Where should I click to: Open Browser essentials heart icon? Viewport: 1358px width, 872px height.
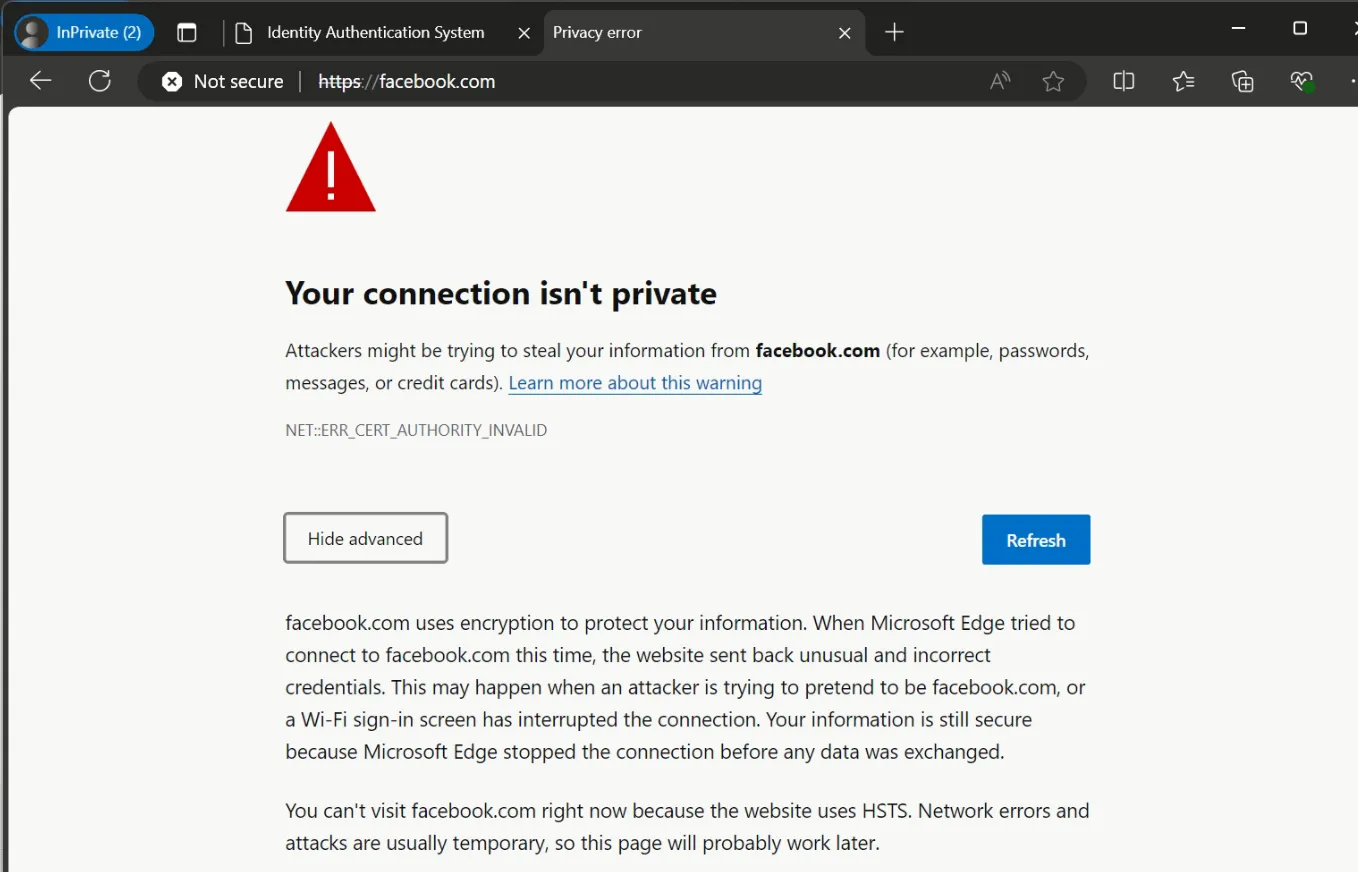point(1301,82)
